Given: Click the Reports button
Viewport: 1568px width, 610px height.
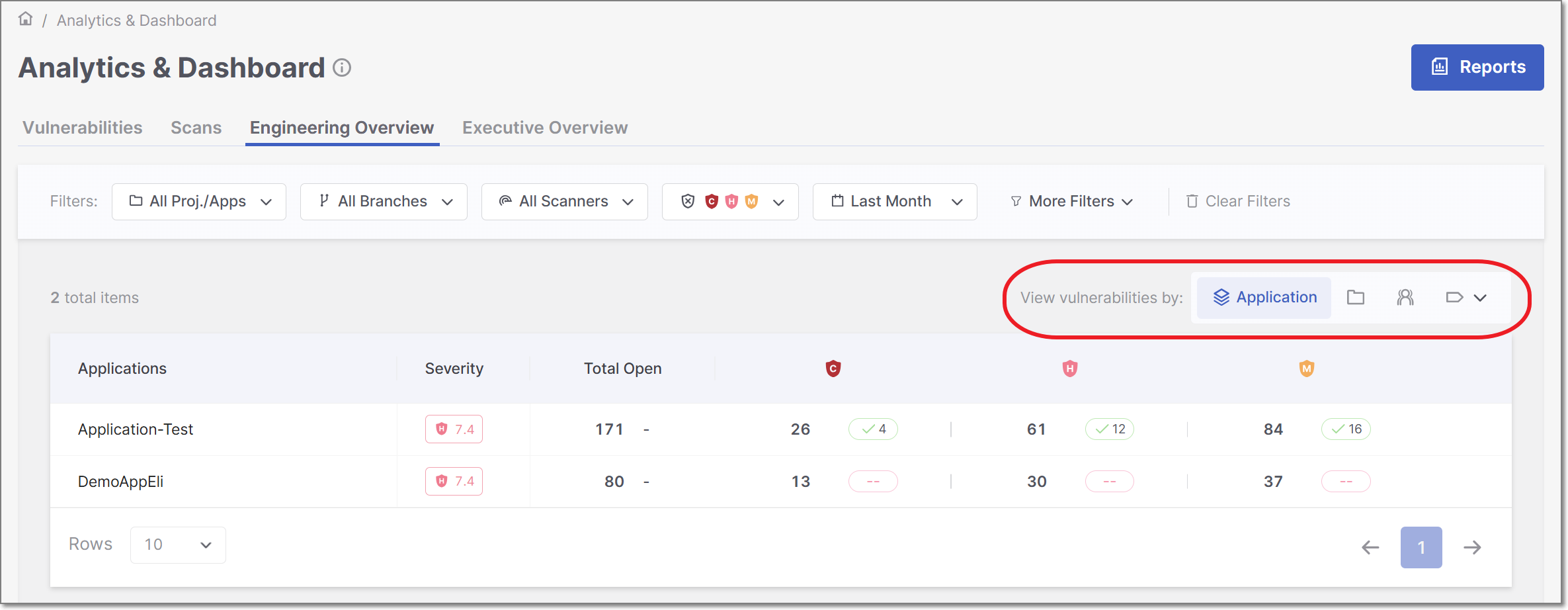Looking at the screenshot, I should point(1477,67).
